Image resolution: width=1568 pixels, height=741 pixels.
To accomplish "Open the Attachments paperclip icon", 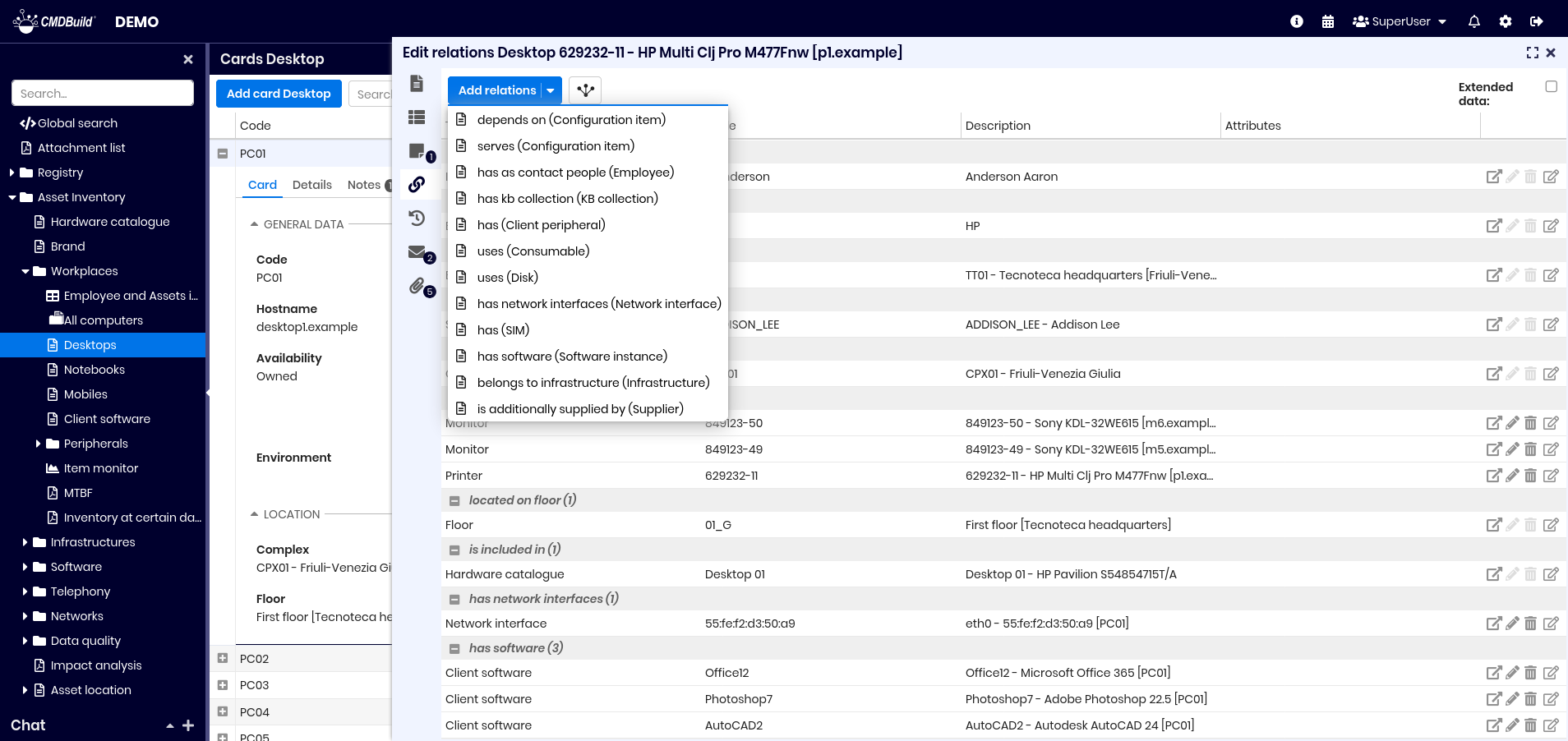I will pos(417,286).
